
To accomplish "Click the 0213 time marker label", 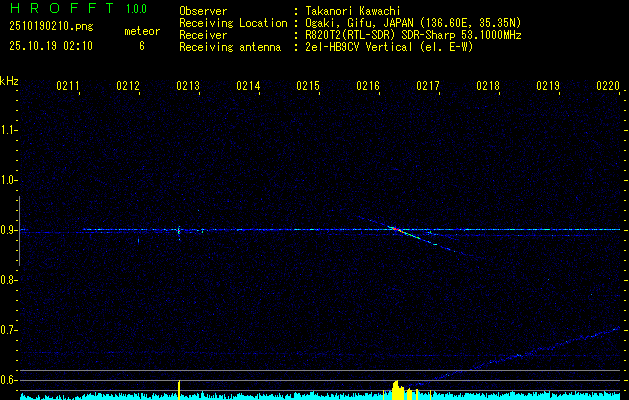I will (x=188, y=86).
